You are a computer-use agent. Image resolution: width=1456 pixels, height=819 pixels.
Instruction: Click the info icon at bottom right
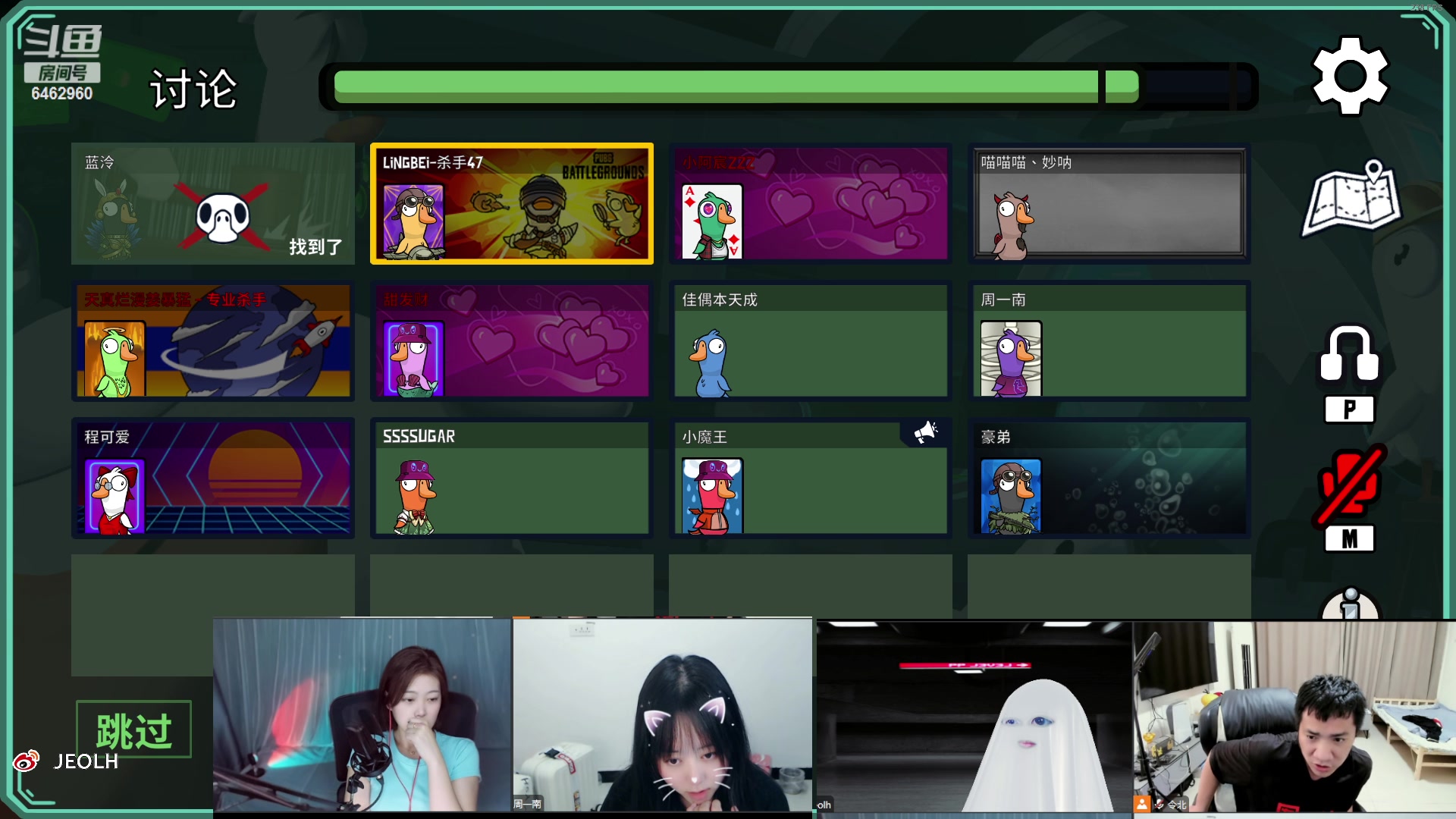pos(1349,607)
